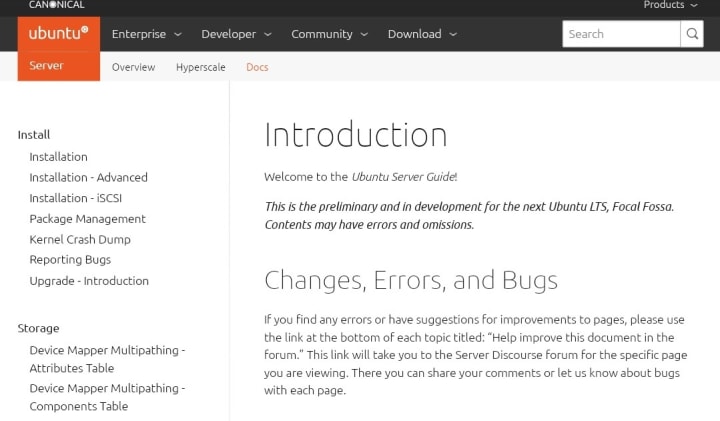Expand the Products dropdown
Screen dimensions: 720x421
pos(670,5)
